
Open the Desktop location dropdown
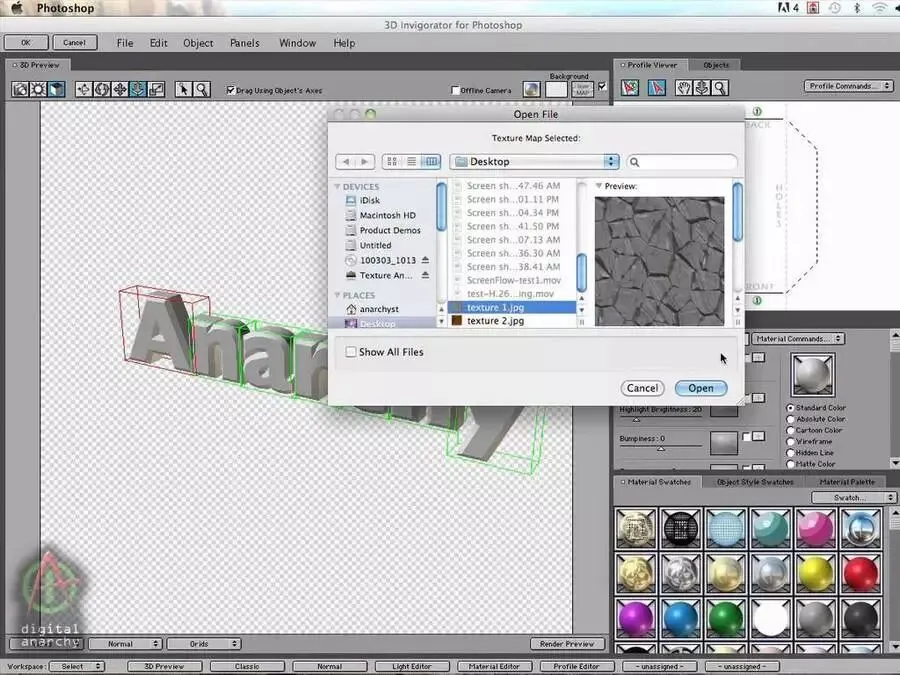(x=534, y=162)
